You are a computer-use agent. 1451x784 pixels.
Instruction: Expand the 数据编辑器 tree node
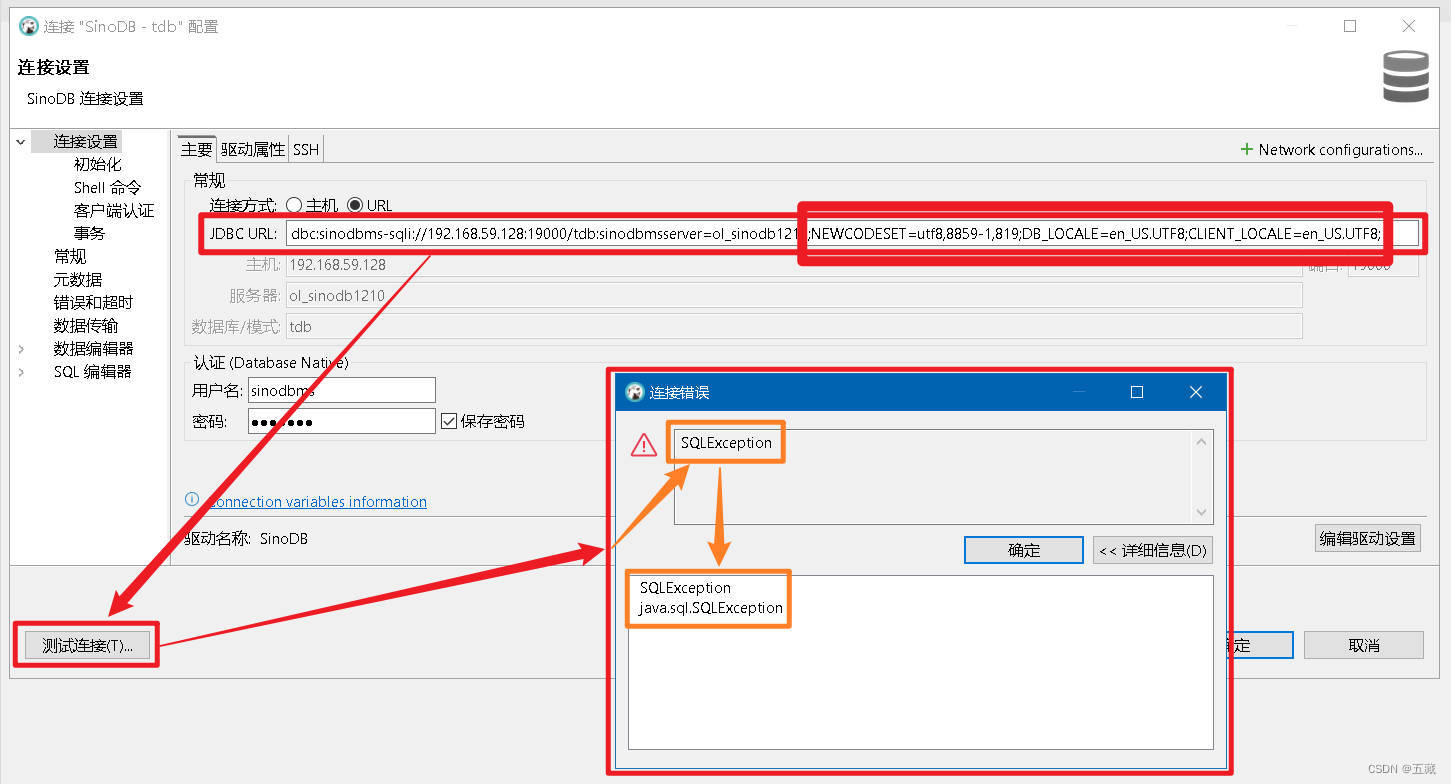(21, 349)
